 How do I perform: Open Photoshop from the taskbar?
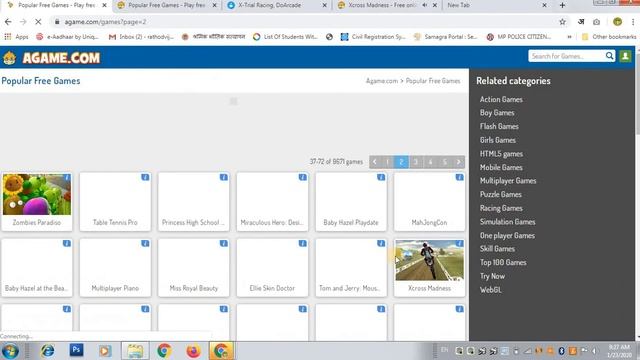76,350
